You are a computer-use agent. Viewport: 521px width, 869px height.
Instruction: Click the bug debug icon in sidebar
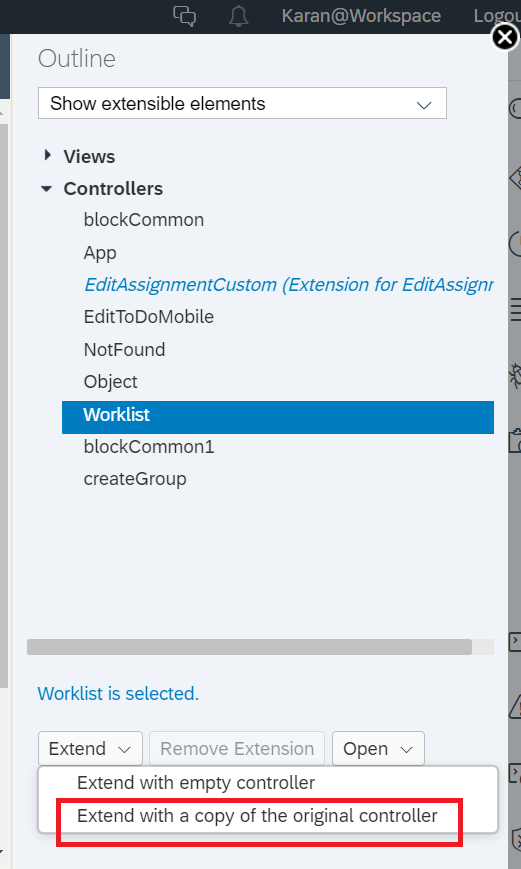coord(515,376)
